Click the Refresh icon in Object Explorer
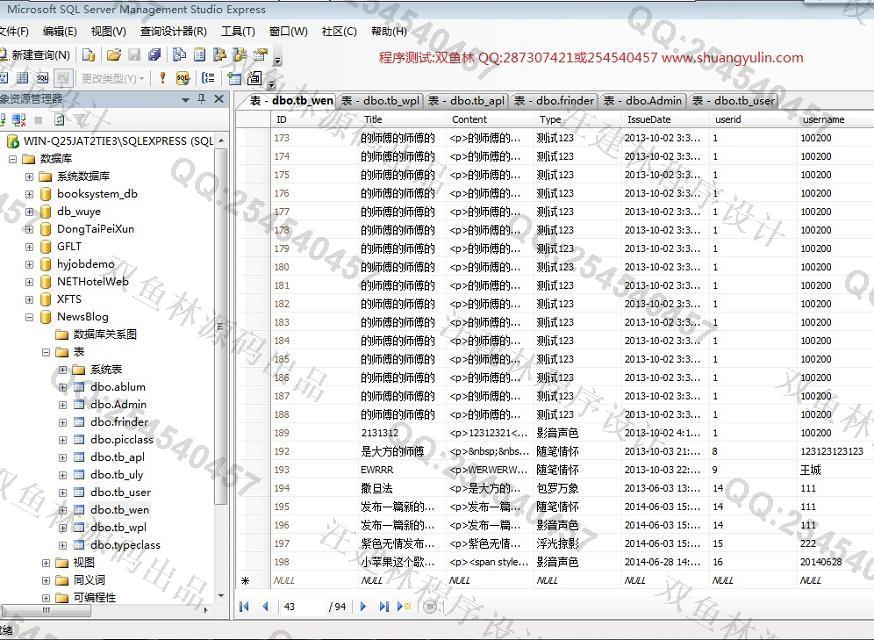Image resolution: width=874 pixels, height=640 pixels. pos(59,119)
